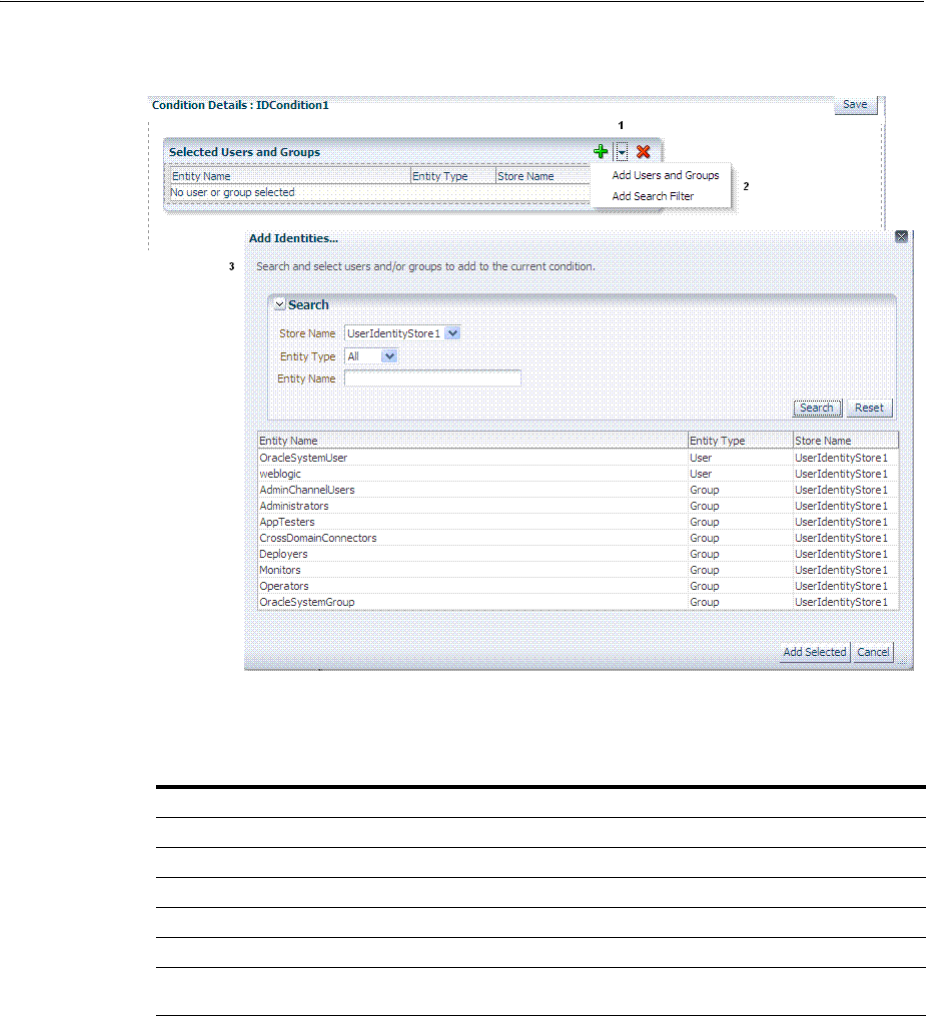
Task: Click the Entity Name input field
Action: click(x=432, y=378)
